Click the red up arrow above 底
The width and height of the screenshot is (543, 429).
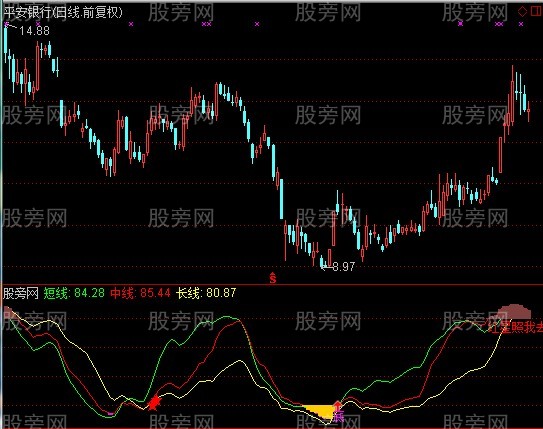338,405
